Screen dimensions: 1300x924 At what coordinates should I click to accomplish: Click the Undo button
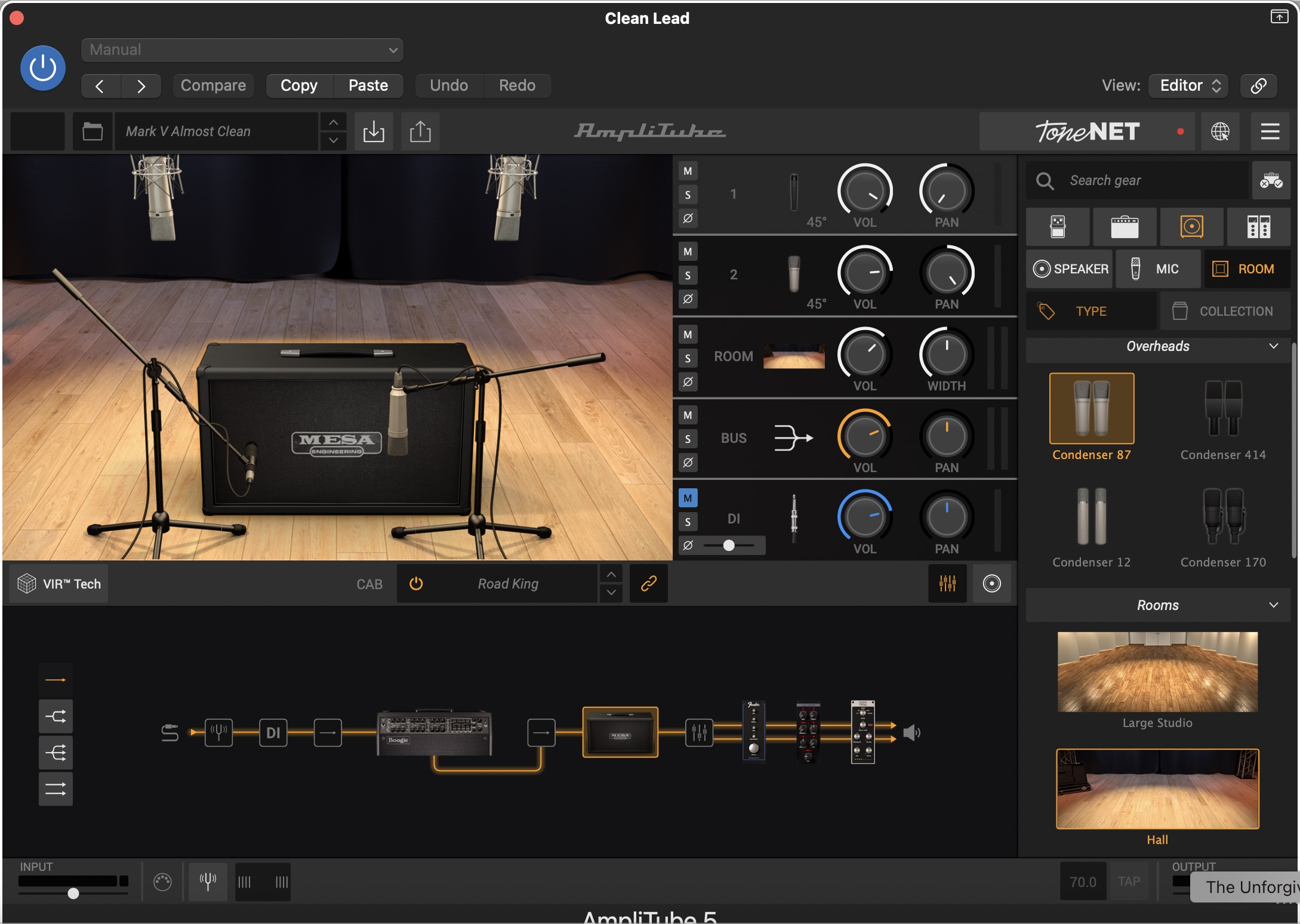449,86
